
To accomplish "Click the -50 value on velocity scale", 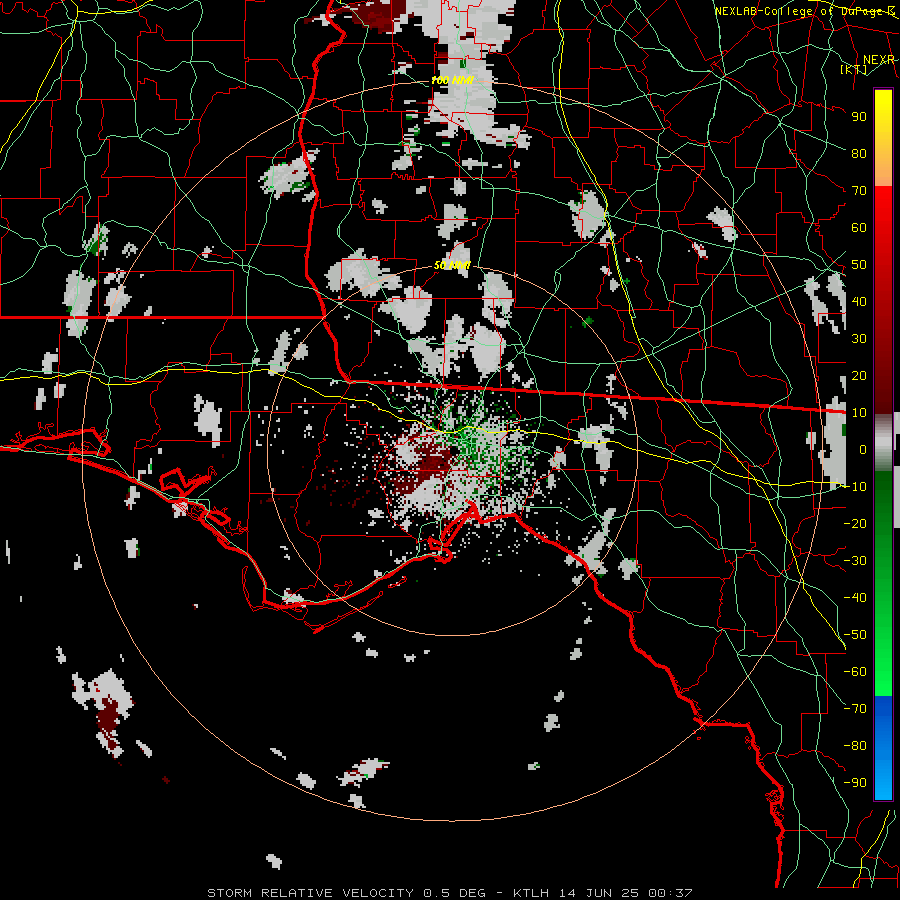I will pos(855,635).
